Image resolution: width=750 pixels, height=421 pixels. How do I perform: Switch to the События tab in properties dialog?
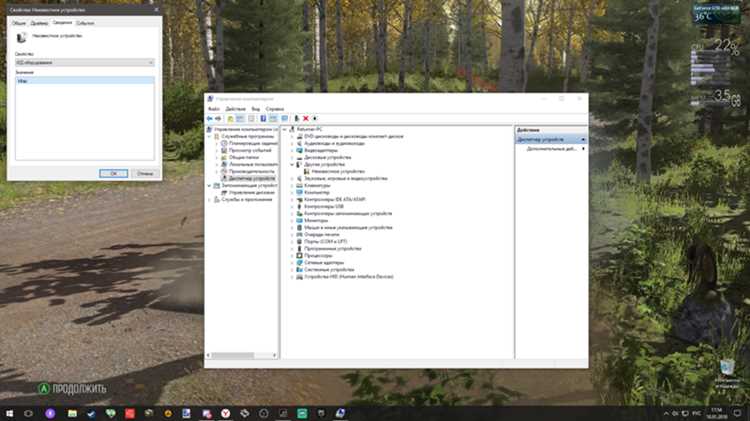click(85, 23)
